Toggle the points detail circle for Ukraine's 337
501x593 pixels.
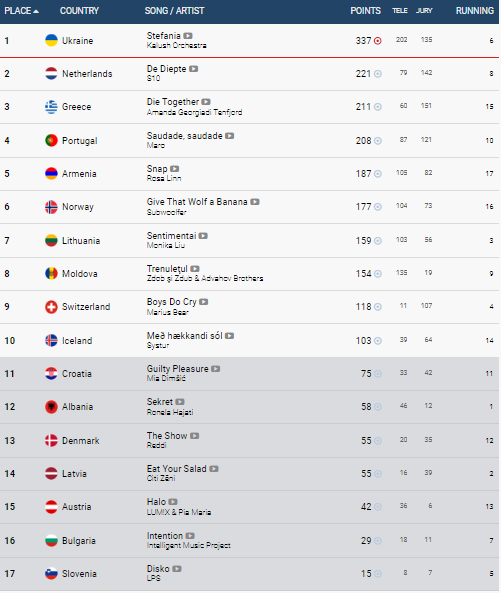pos(378,41)
